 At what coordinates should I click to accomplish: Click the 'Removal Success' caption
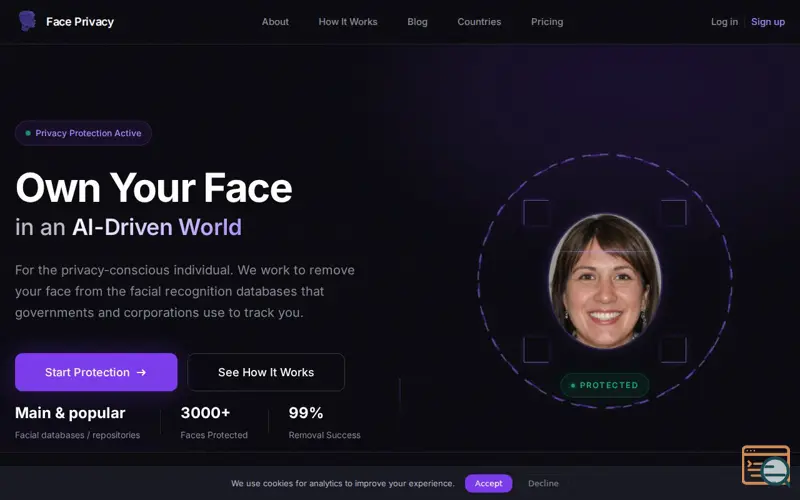[324, 435]
